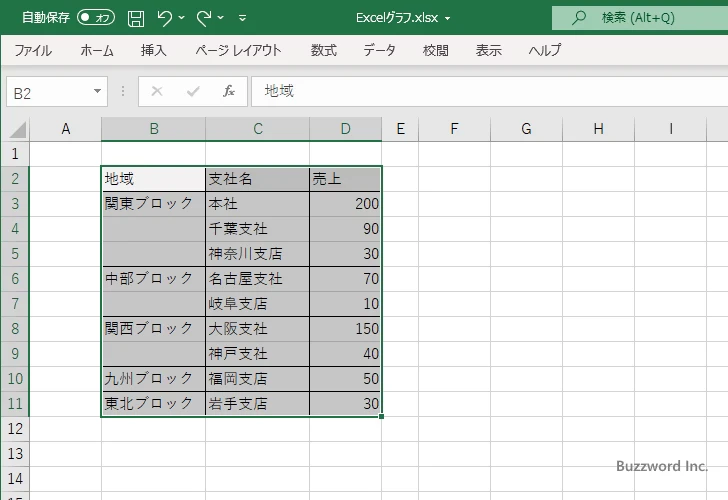
Task: Open the ページ レイアウト ribbon tab
Action: (238, 50)
